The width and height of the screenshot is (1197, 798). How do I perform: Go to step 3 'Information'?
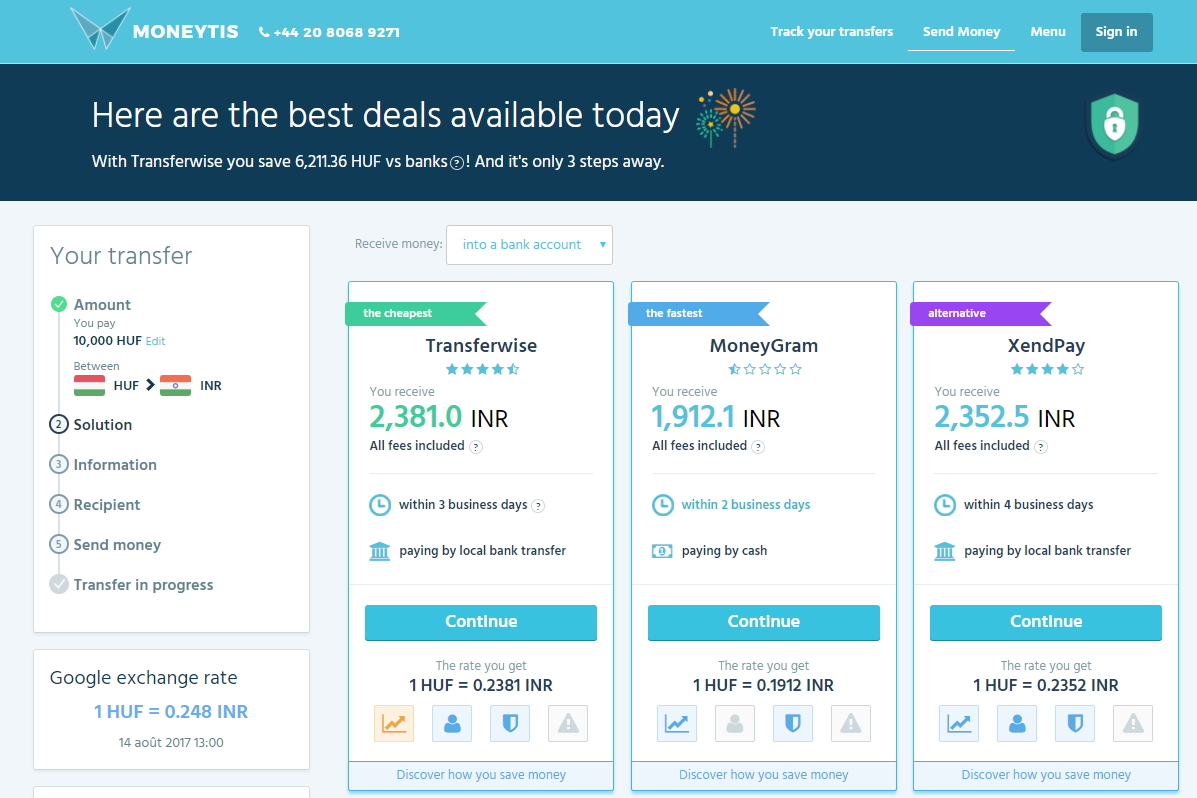[115, 464]
